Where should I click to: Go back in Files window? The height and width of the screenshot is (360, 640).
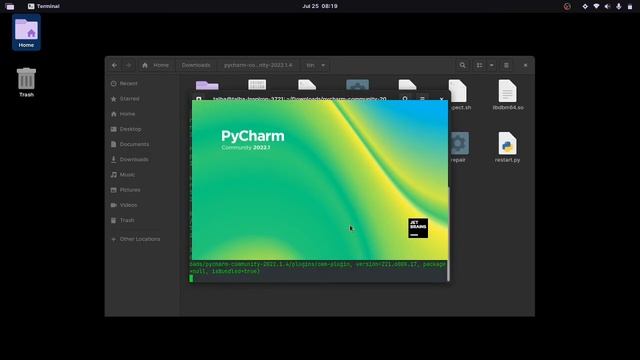coord(115,65)
